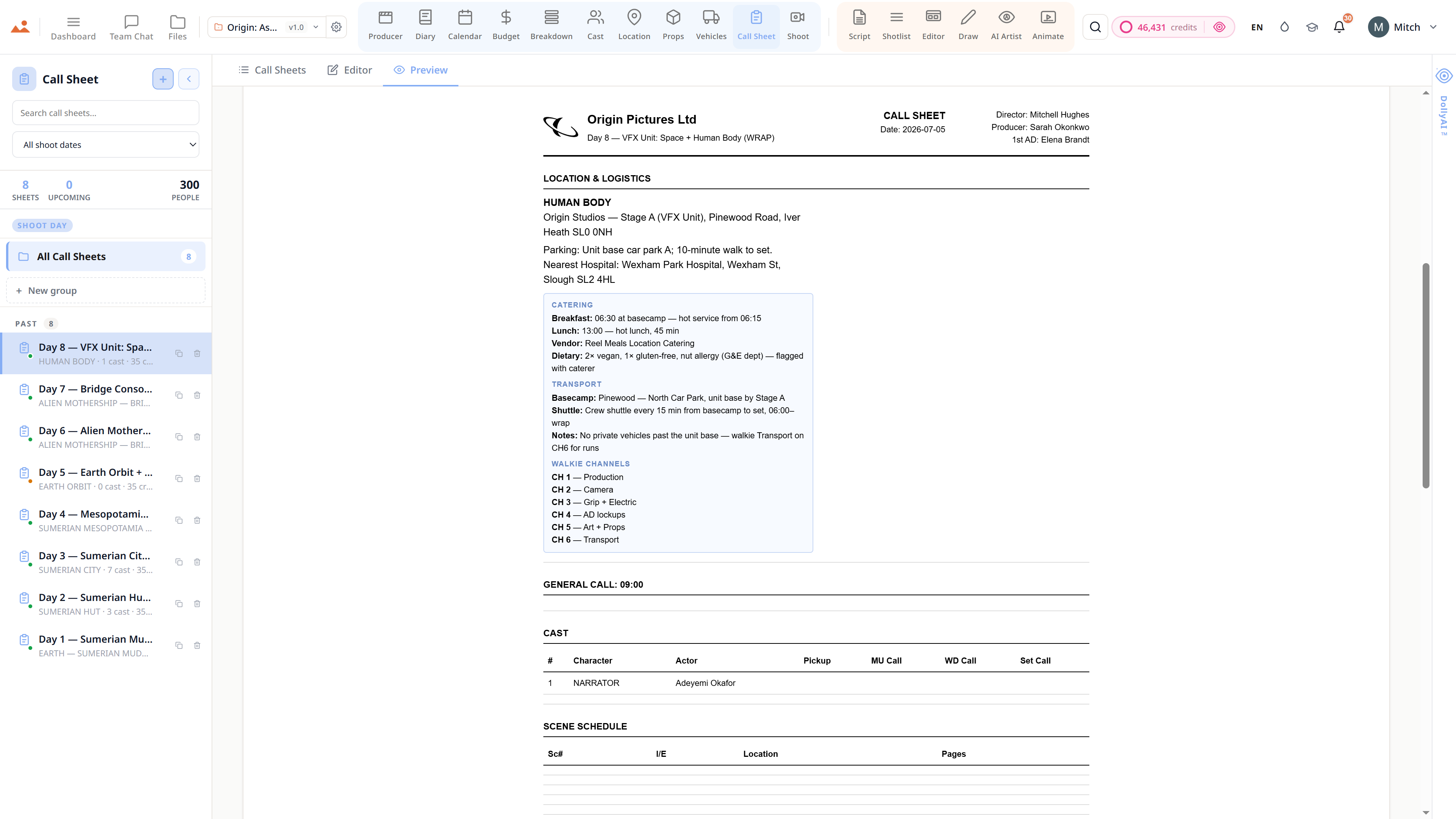Click the GENERAL CALL: 09:00 heading

[593, 584]
